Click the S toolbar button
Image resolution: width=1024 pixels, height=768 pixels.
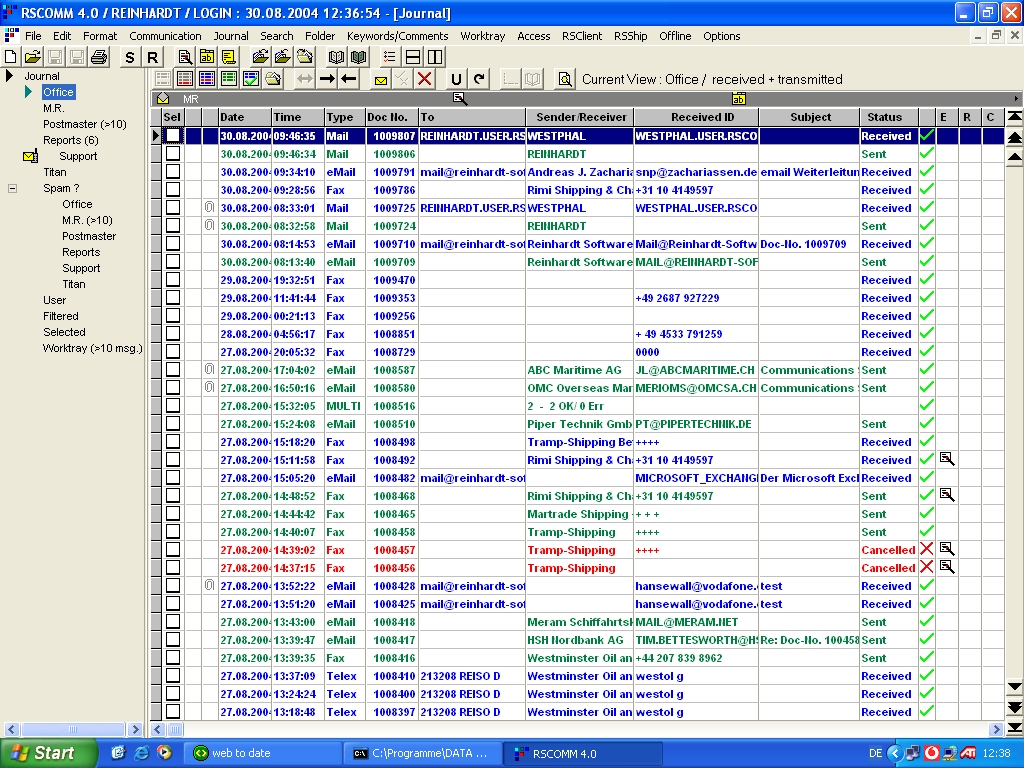pos(129,57)
